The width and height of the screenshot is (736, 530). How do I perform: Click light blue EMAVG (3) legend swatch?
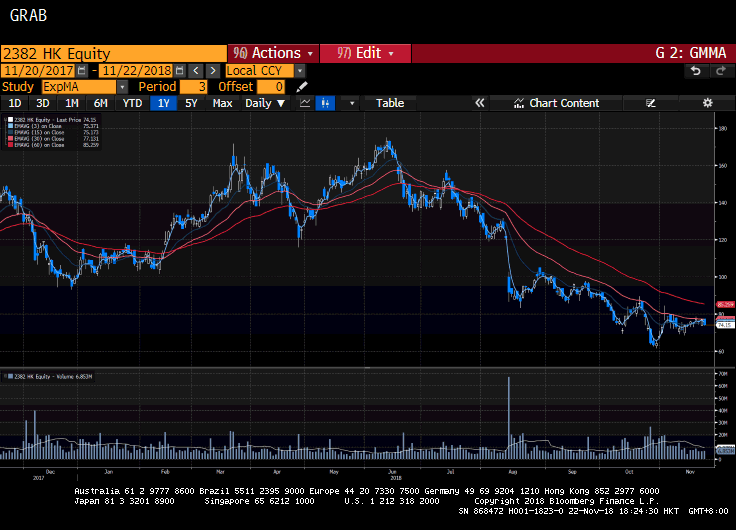10,126
